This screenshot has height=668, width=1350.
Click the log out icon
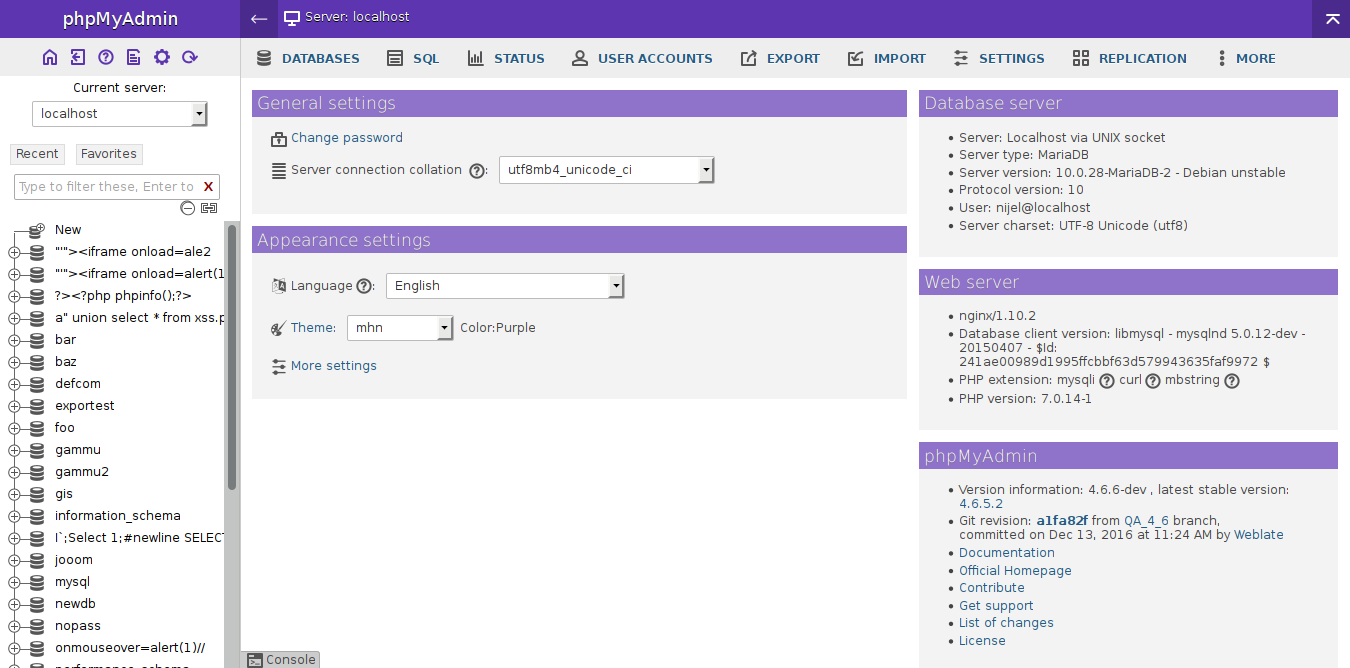click(x=78, y=57)
